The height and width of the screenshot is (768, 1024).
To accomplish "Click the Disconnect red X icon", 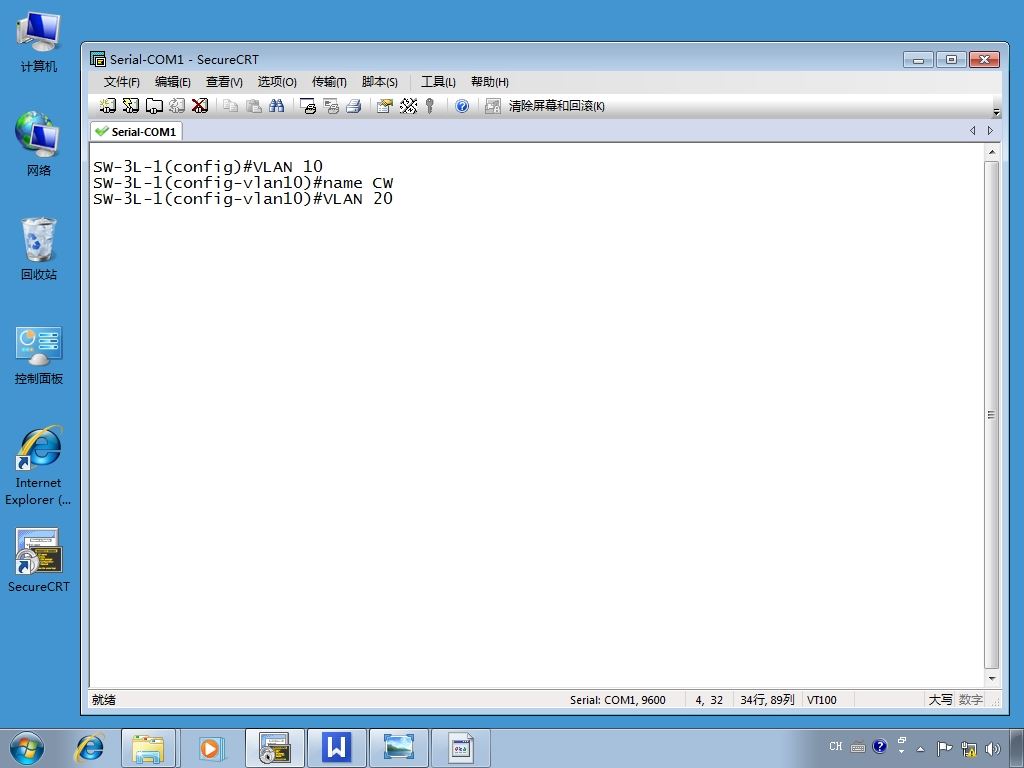I will [x=200, y=106].
